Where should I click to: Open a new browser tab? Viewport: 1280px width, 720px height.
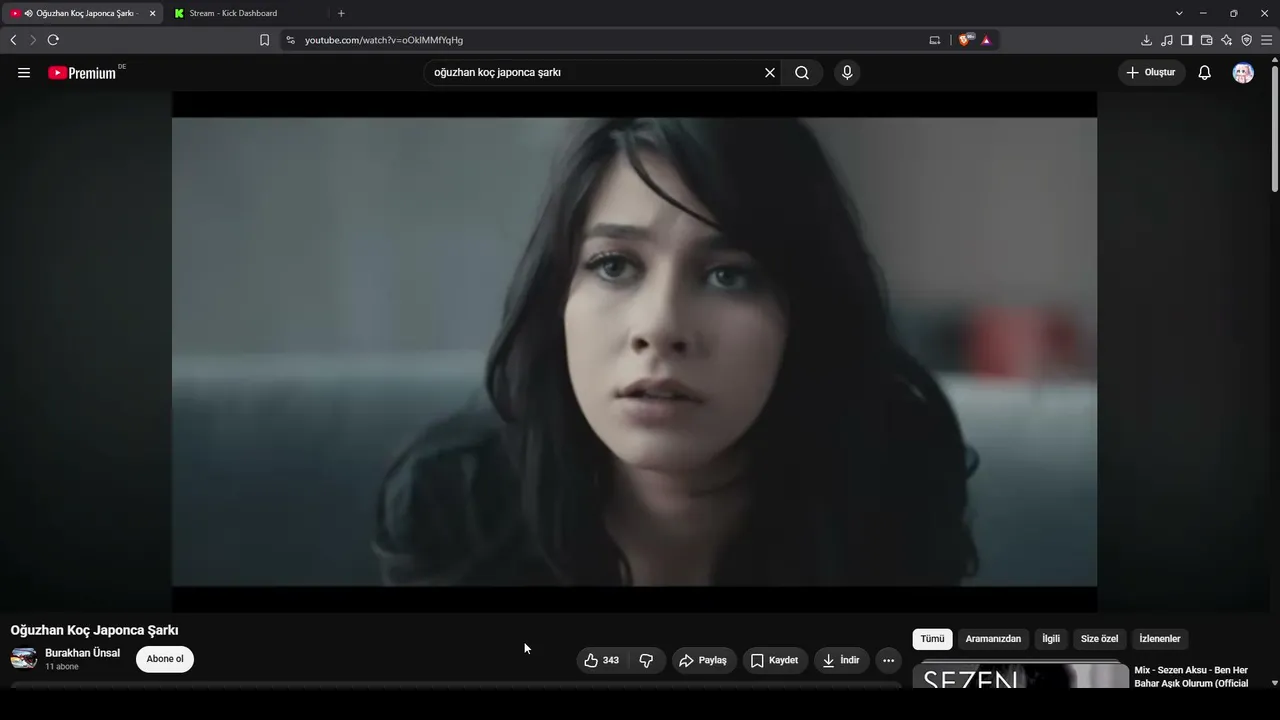click(341, 13)
